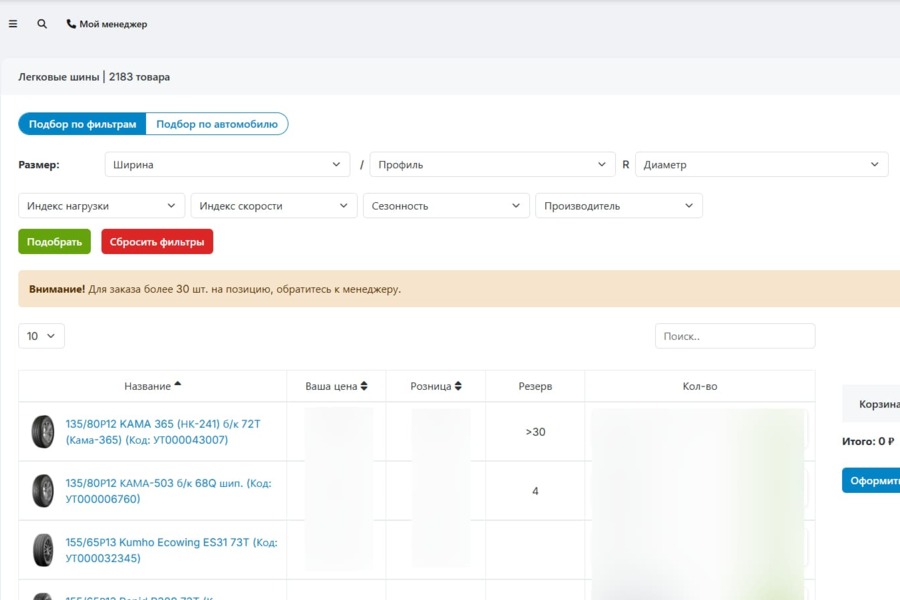The width and height of the screenshot is (900, 600).
Task: Open the 135/80Р12 КАМА-503 product link
Action: click(168, 491)
